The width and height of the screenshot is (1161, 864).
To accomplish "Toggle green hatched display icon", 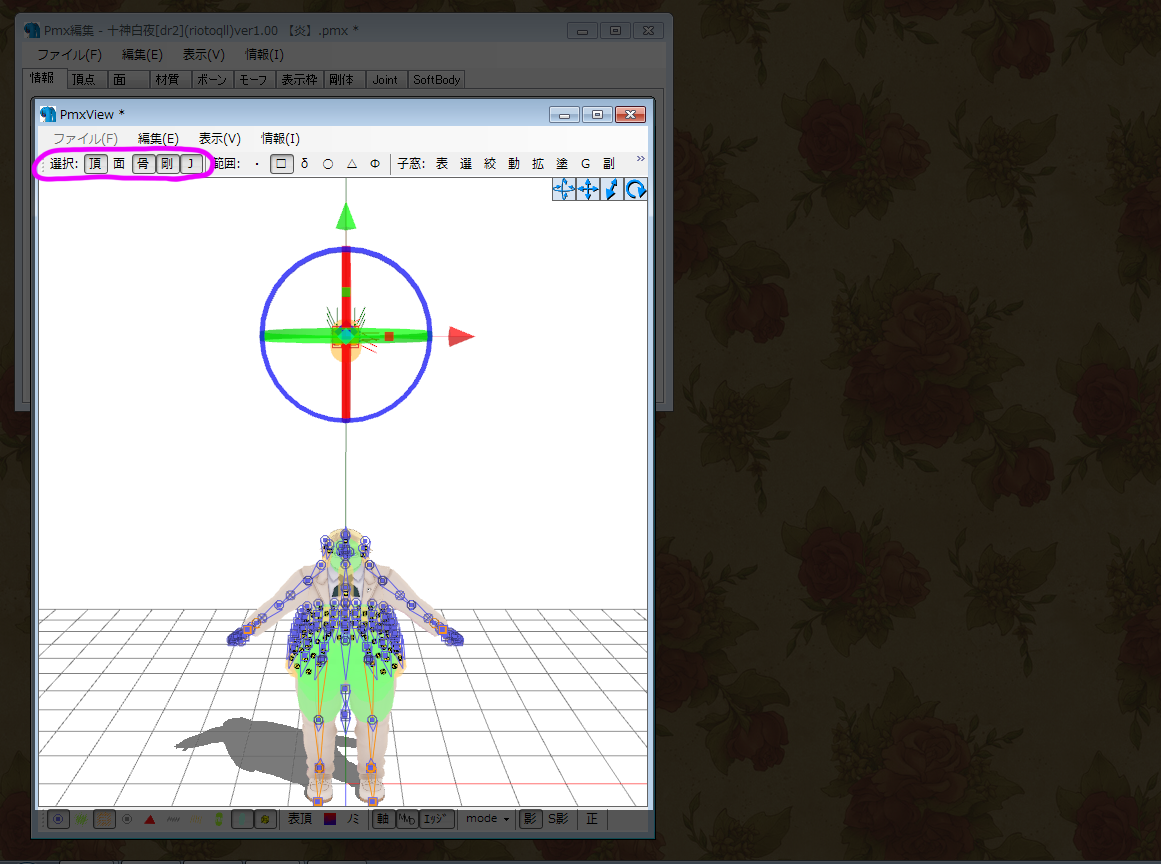I will click(x=81, y=820).
